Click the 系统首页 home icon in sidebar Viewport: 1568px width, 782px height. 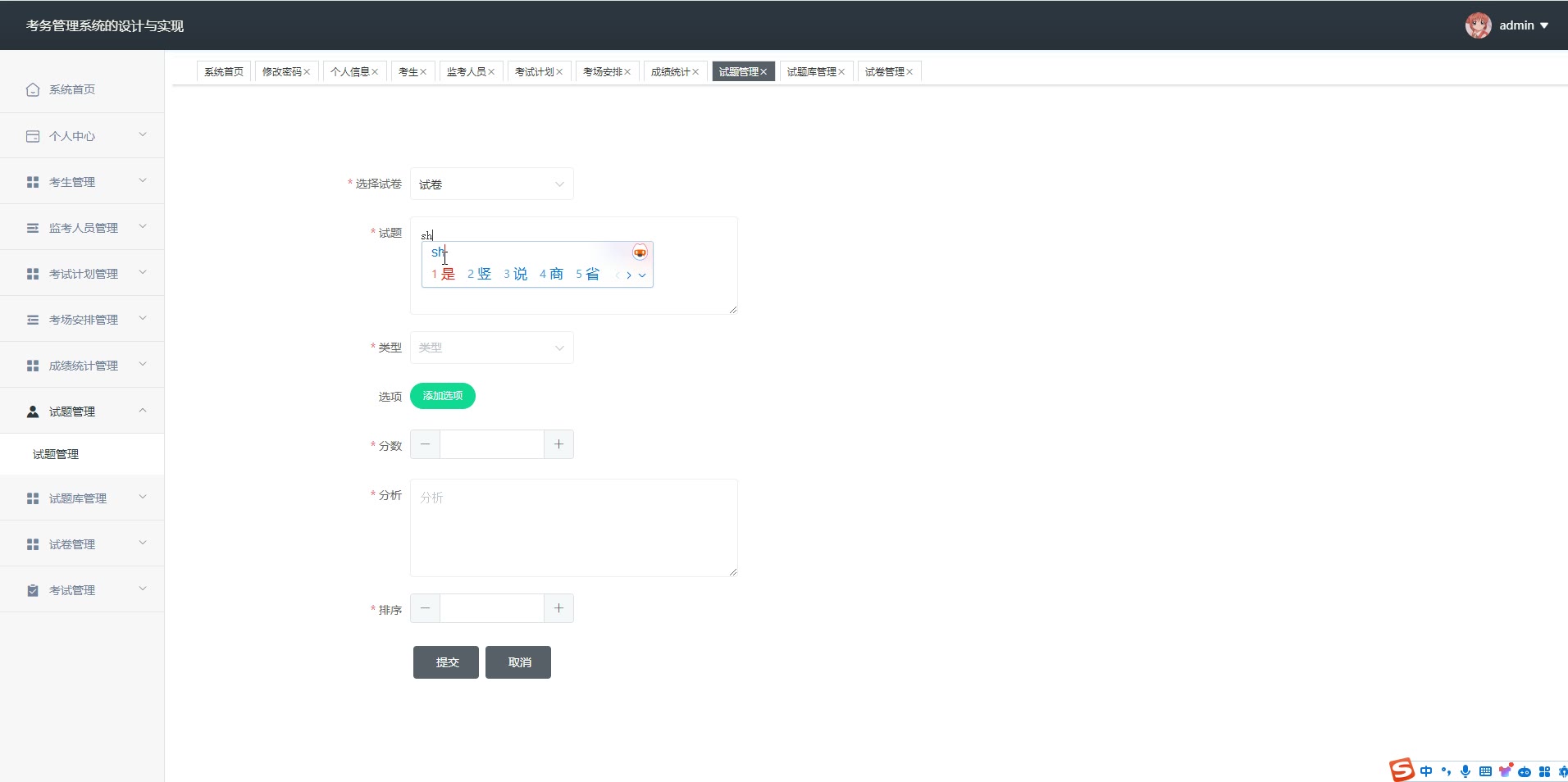tap(33, 89)
